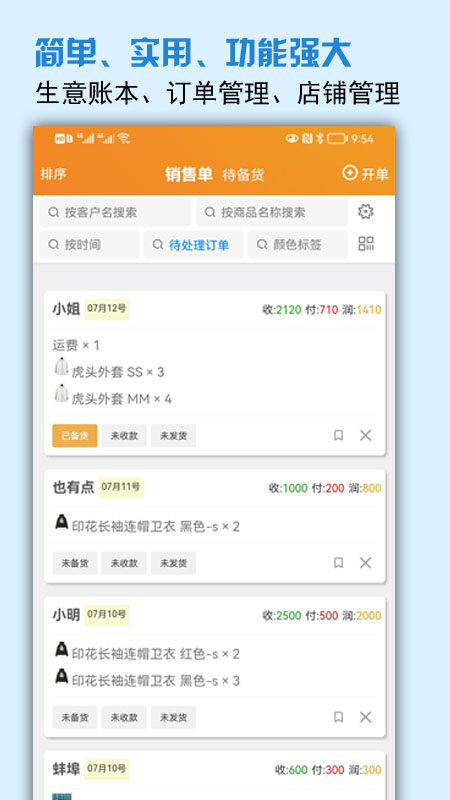Focus the 按客户名搜索 search field
Viewport: 450px width, 800px height.
coord(115,212)
